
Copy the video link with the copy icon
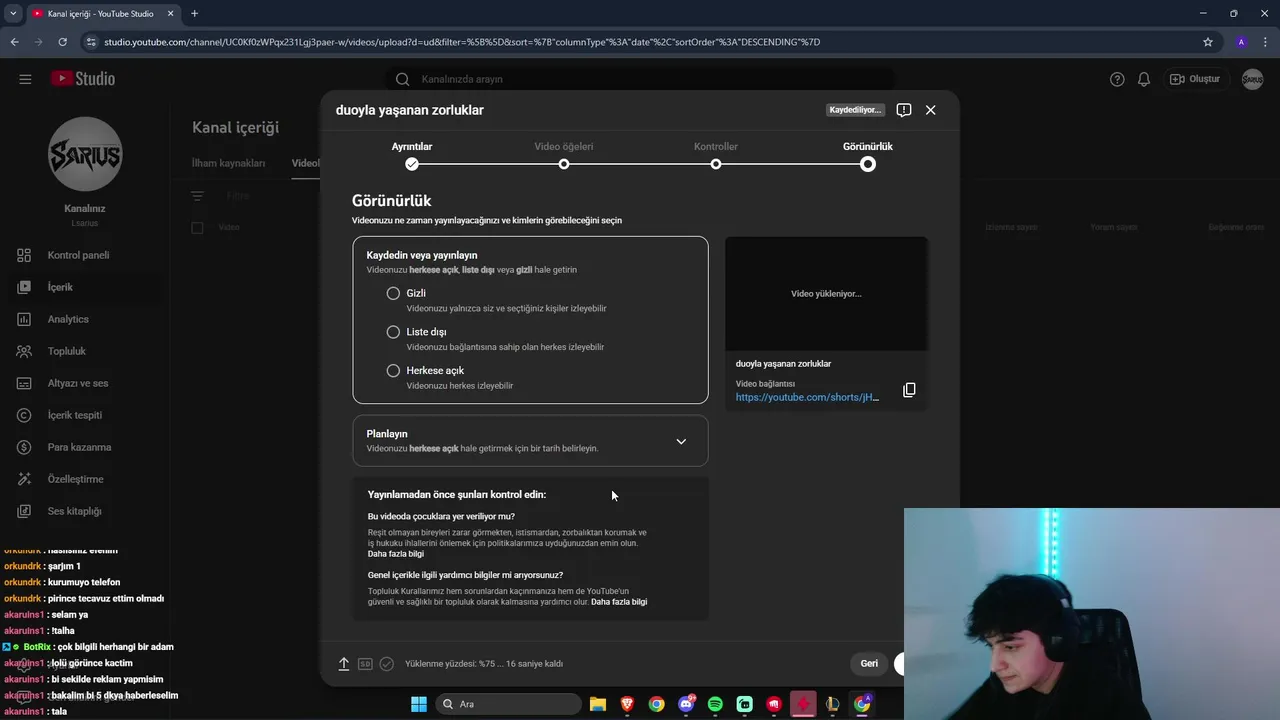(909, 390)
